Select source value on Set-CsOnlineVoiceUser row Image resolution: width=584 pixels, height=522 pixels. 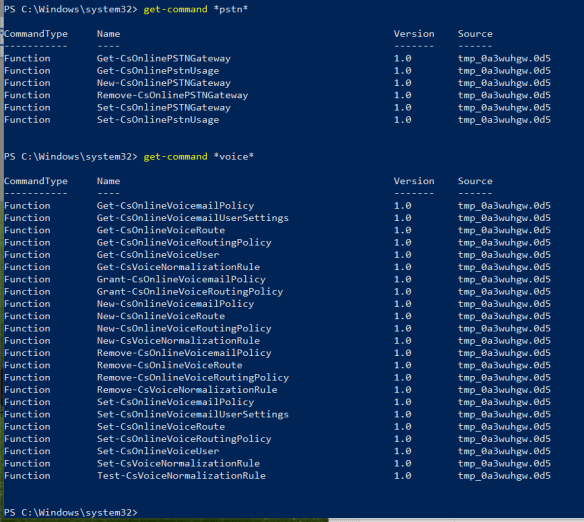tap(504, 451)
